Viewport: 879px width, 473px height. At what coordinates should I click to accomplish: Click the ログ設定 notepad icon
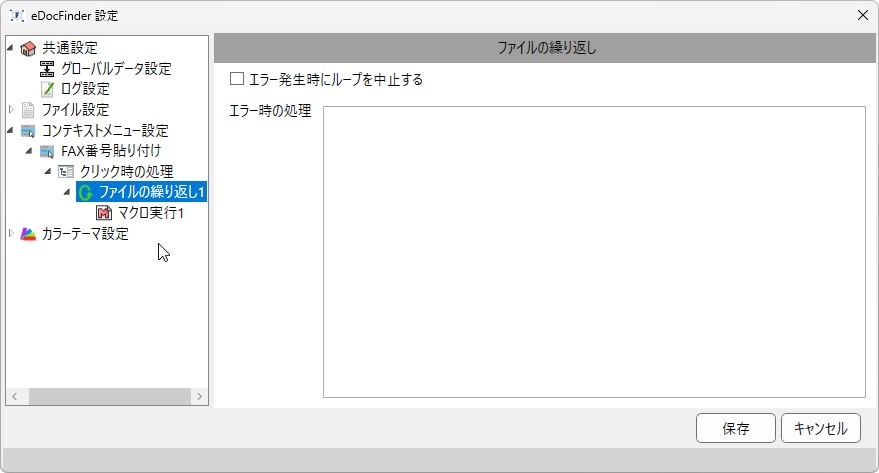coord(47,89)
